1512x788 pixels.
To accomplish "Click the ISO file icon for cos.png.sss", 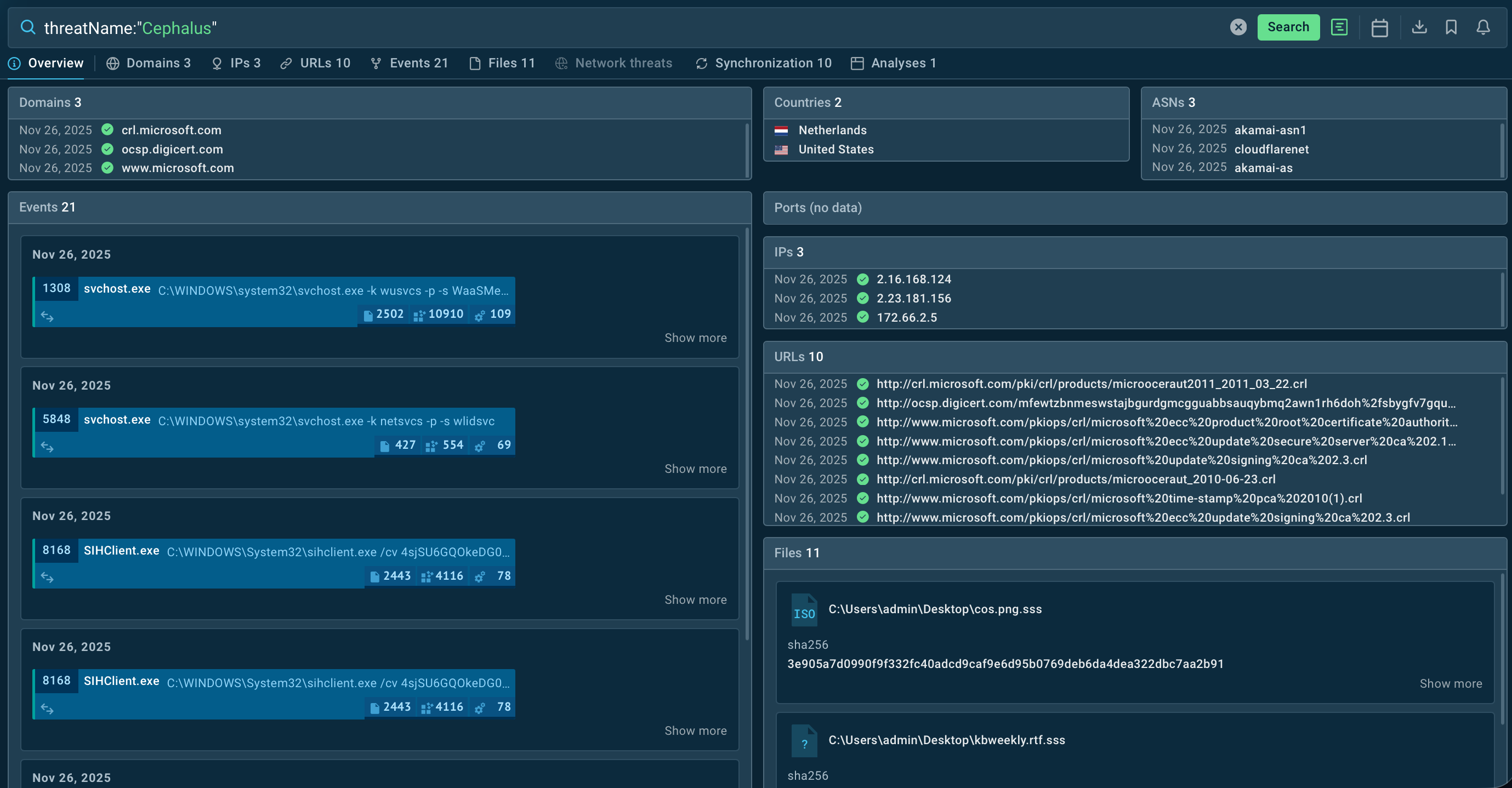I will tap(804, 610).
